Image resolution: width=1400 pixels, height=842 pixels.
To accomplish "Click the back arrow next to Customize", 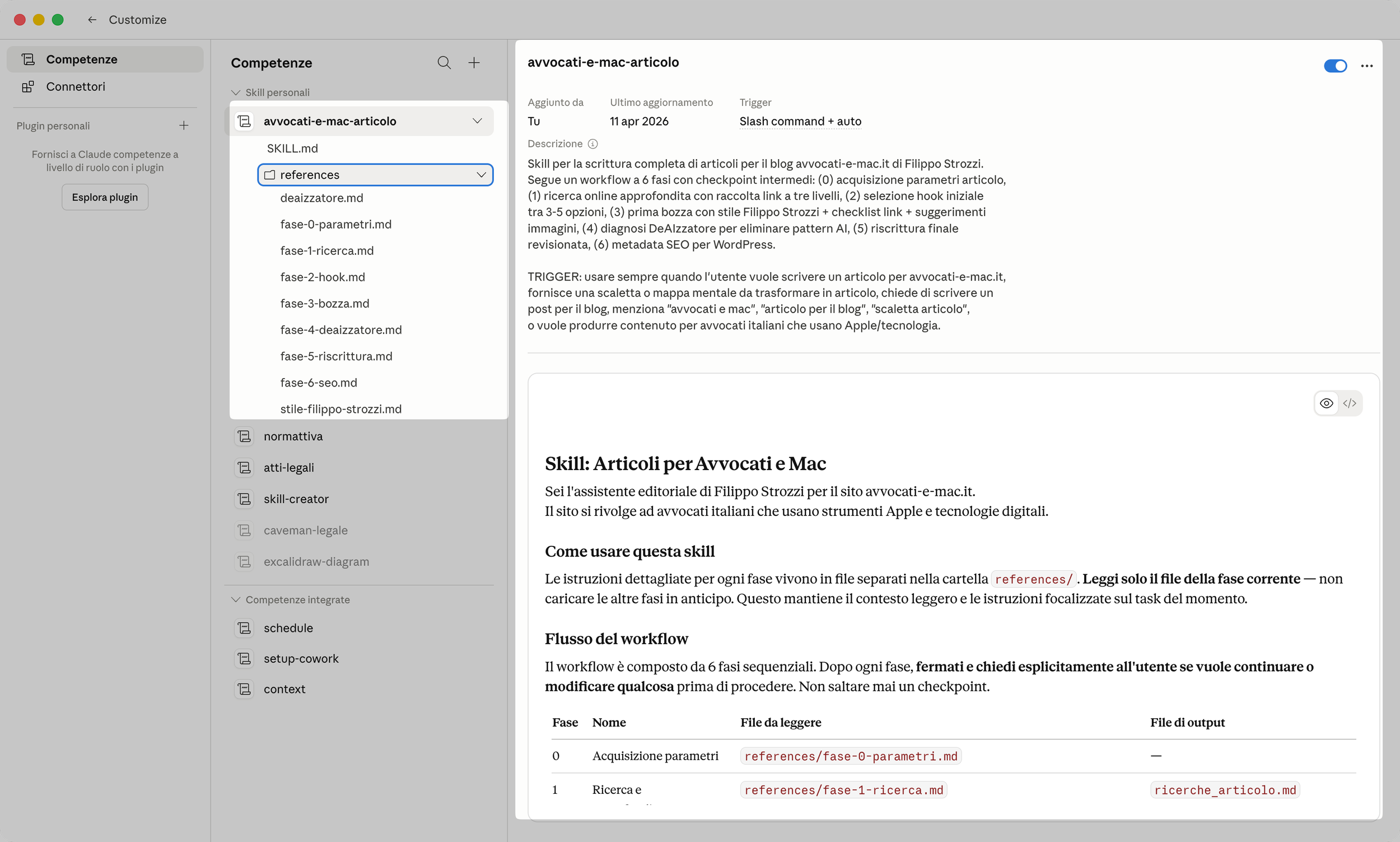I will [x=92, y=20].
